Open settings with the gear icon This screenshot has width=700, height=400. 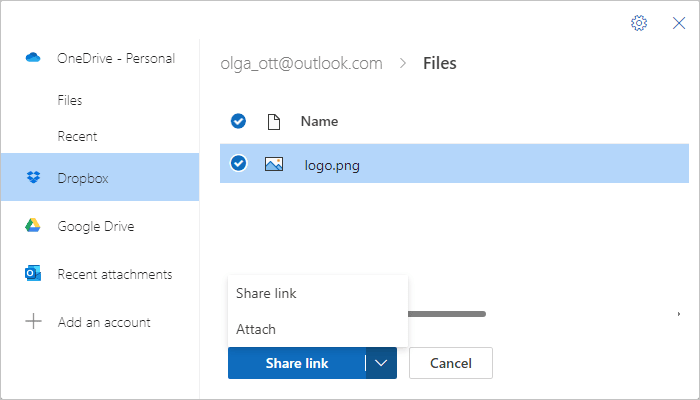coord(639,23)
